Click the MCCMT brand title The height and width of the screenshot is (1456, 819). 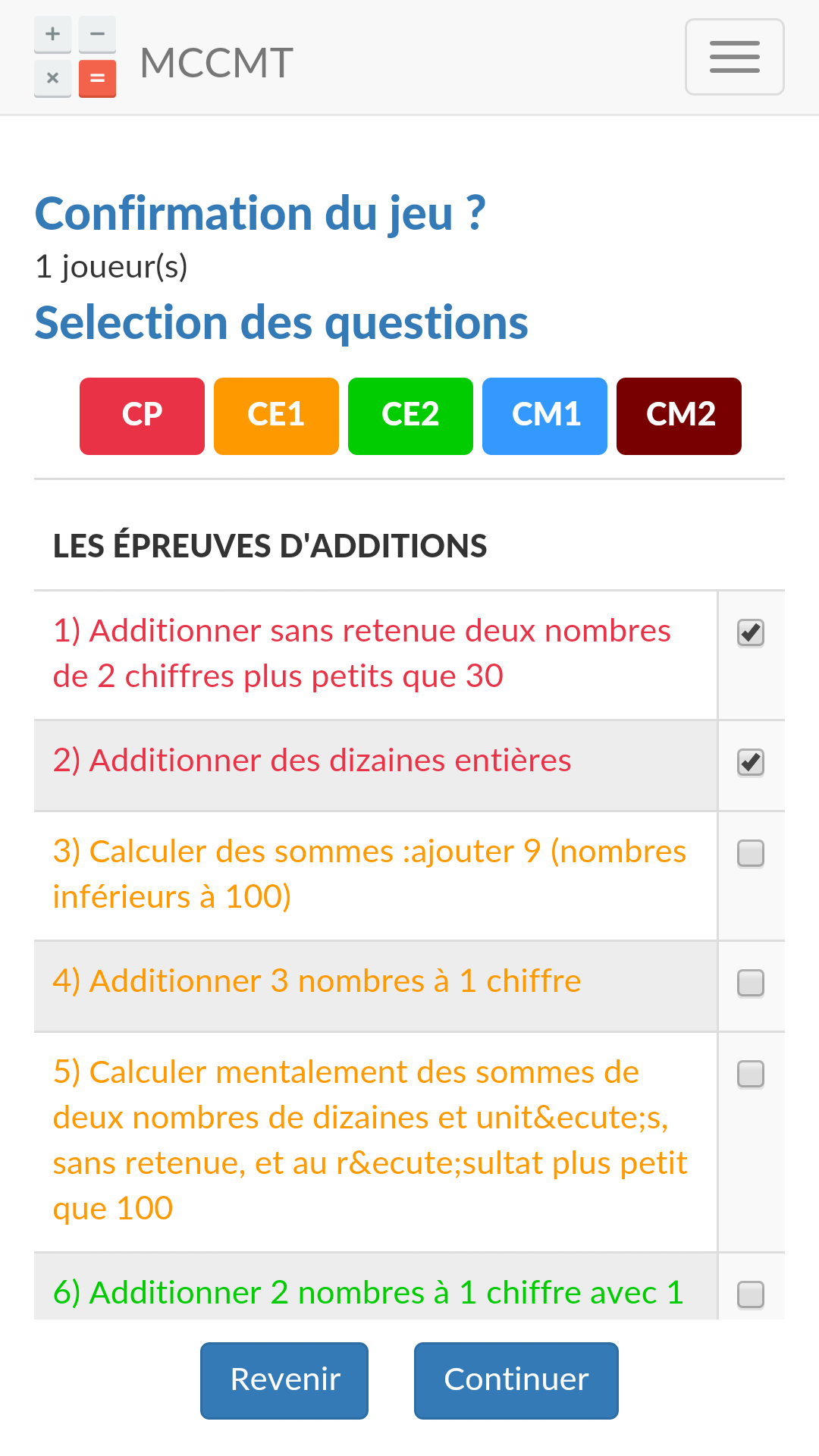pyautogui.click(x=216, y=62)
